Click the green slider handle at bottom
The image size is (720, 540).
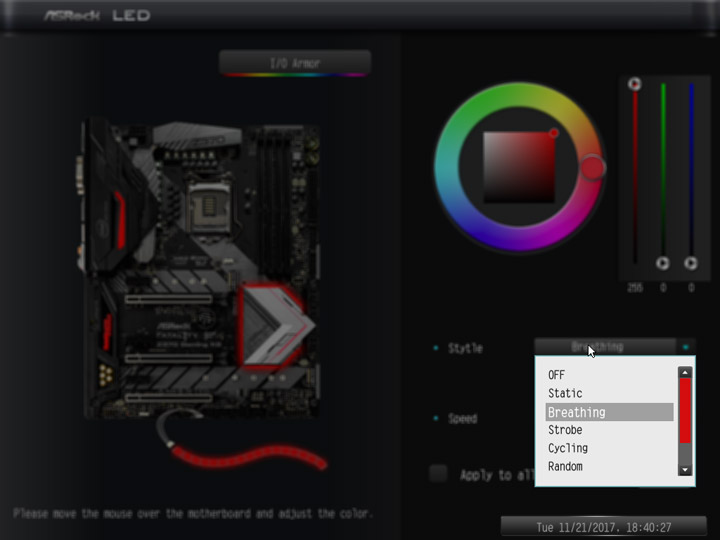pos(663,263)
